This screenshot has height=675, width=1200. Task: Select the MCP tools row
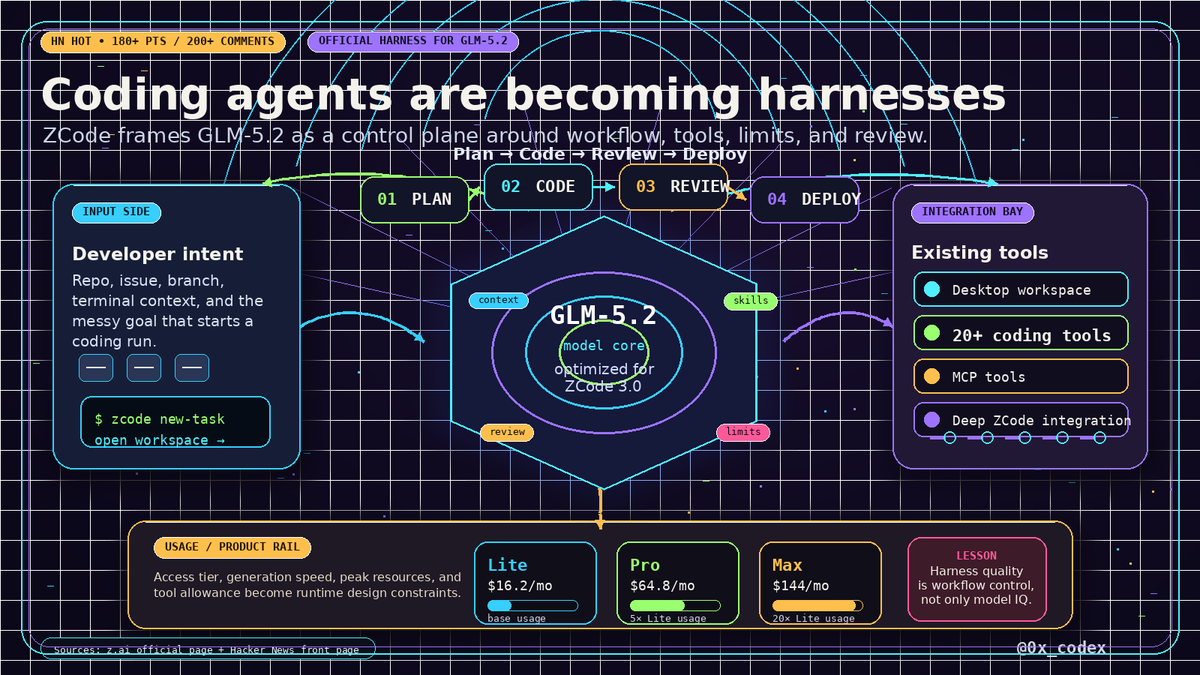click(1021, 377)
